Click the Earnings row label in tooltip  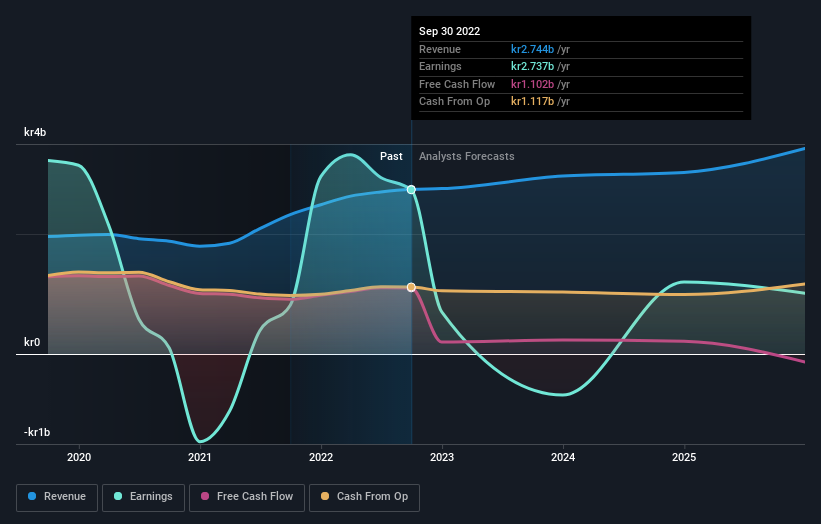(440, 66)
